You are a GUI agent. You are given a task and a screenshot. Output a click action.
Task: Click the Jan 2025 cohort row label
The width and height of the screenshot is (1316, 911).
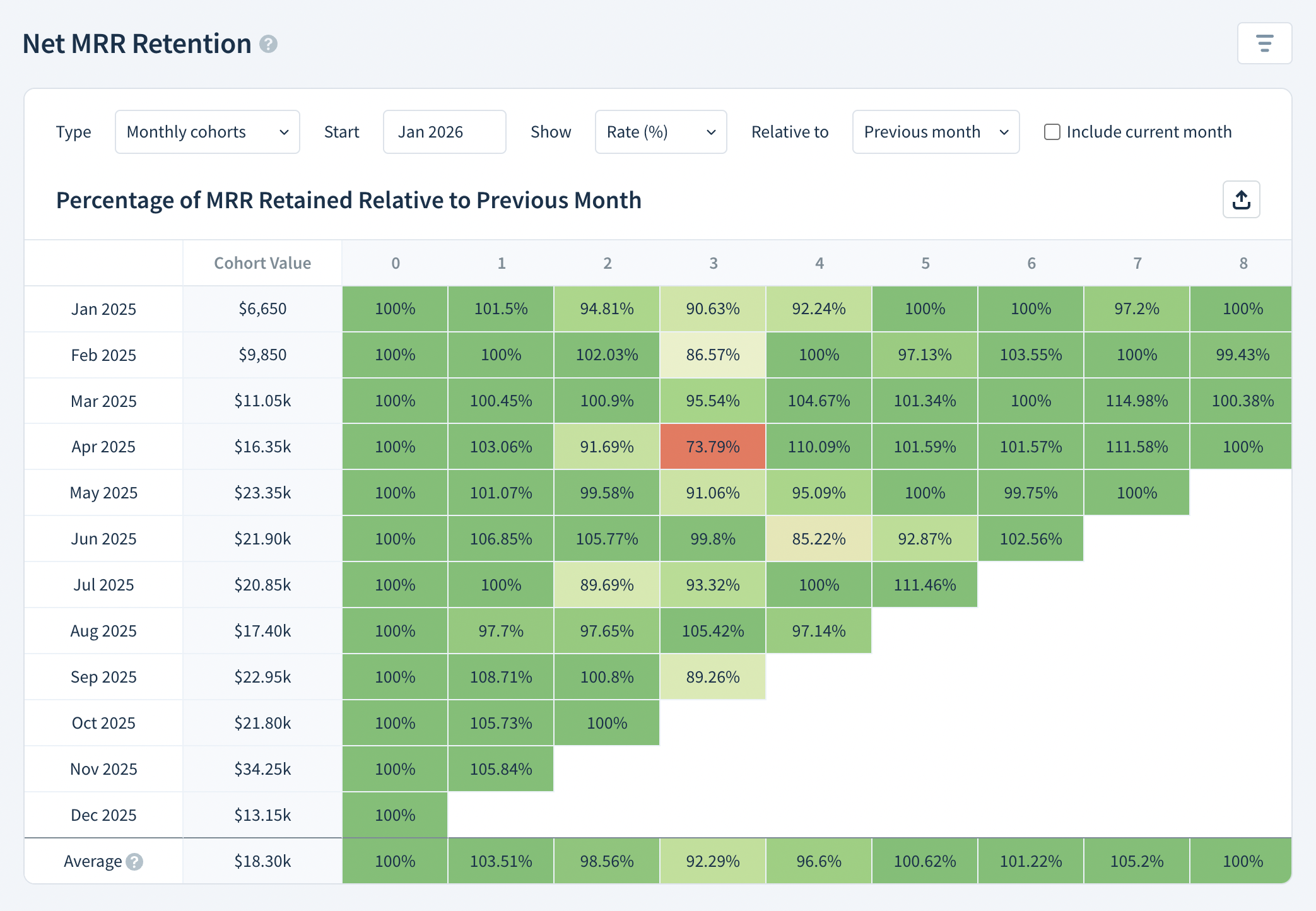[103, 309]
